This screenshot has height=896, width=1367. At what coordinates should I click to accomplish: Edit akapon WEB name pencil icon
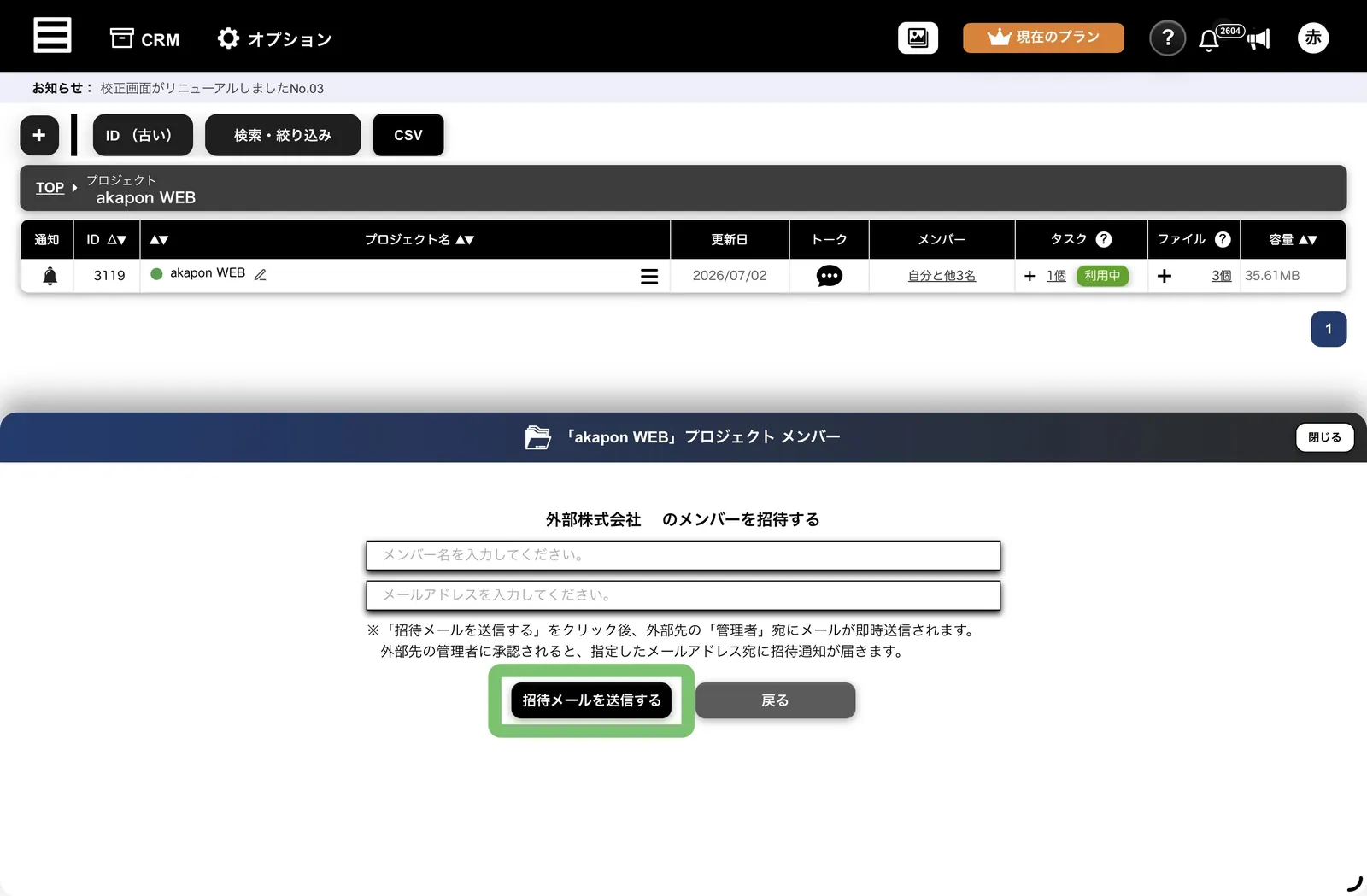261,274
